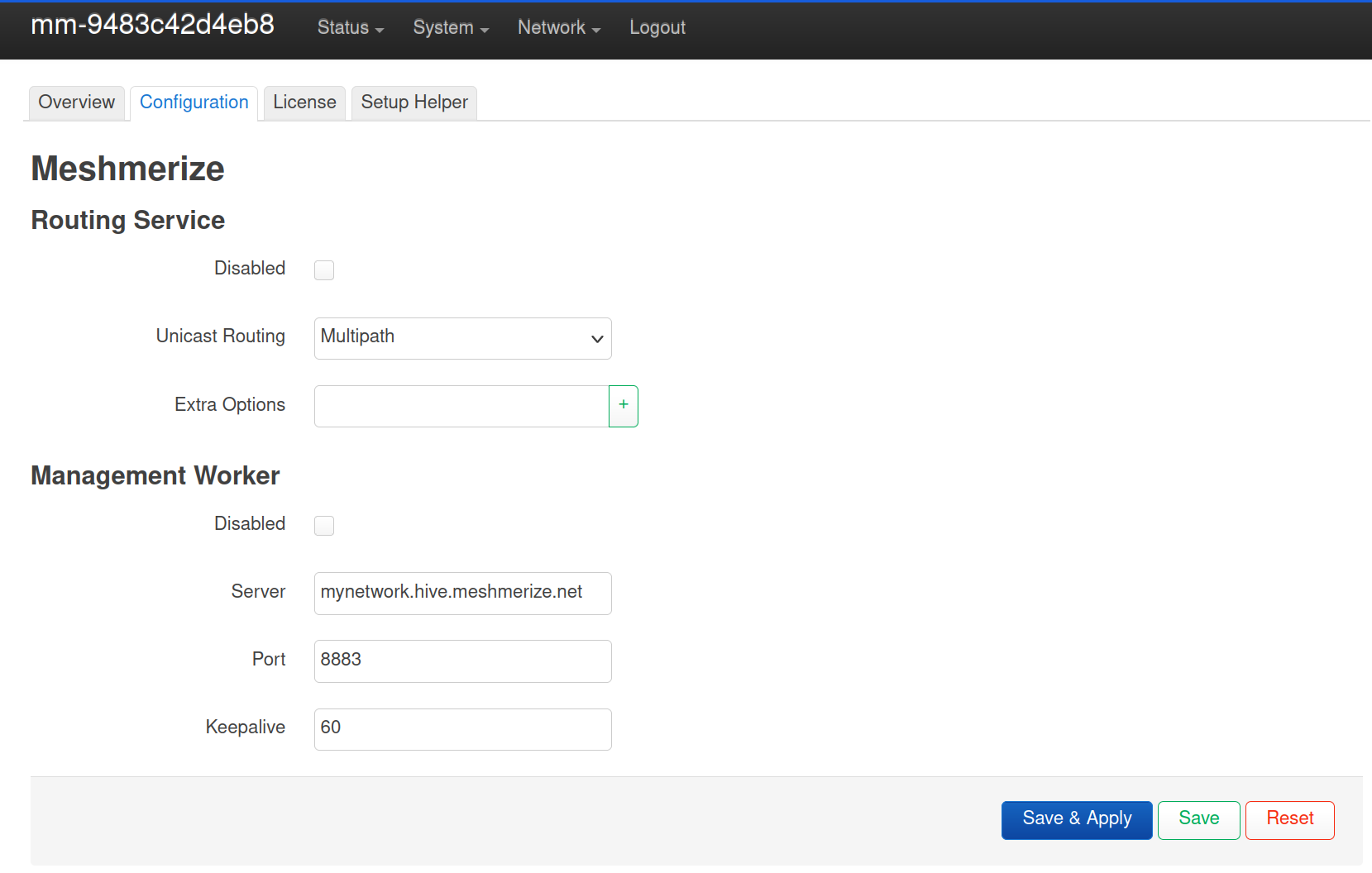Click the Port label

tap(269, 659)
